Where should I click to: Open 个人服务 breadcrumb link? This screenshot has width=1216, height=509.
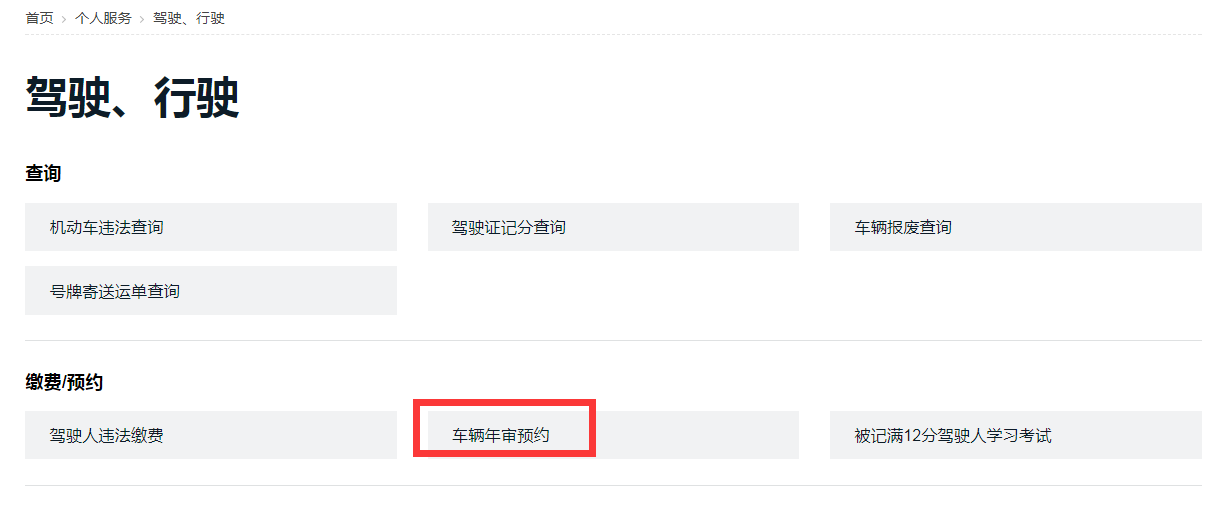coord(103,18)
